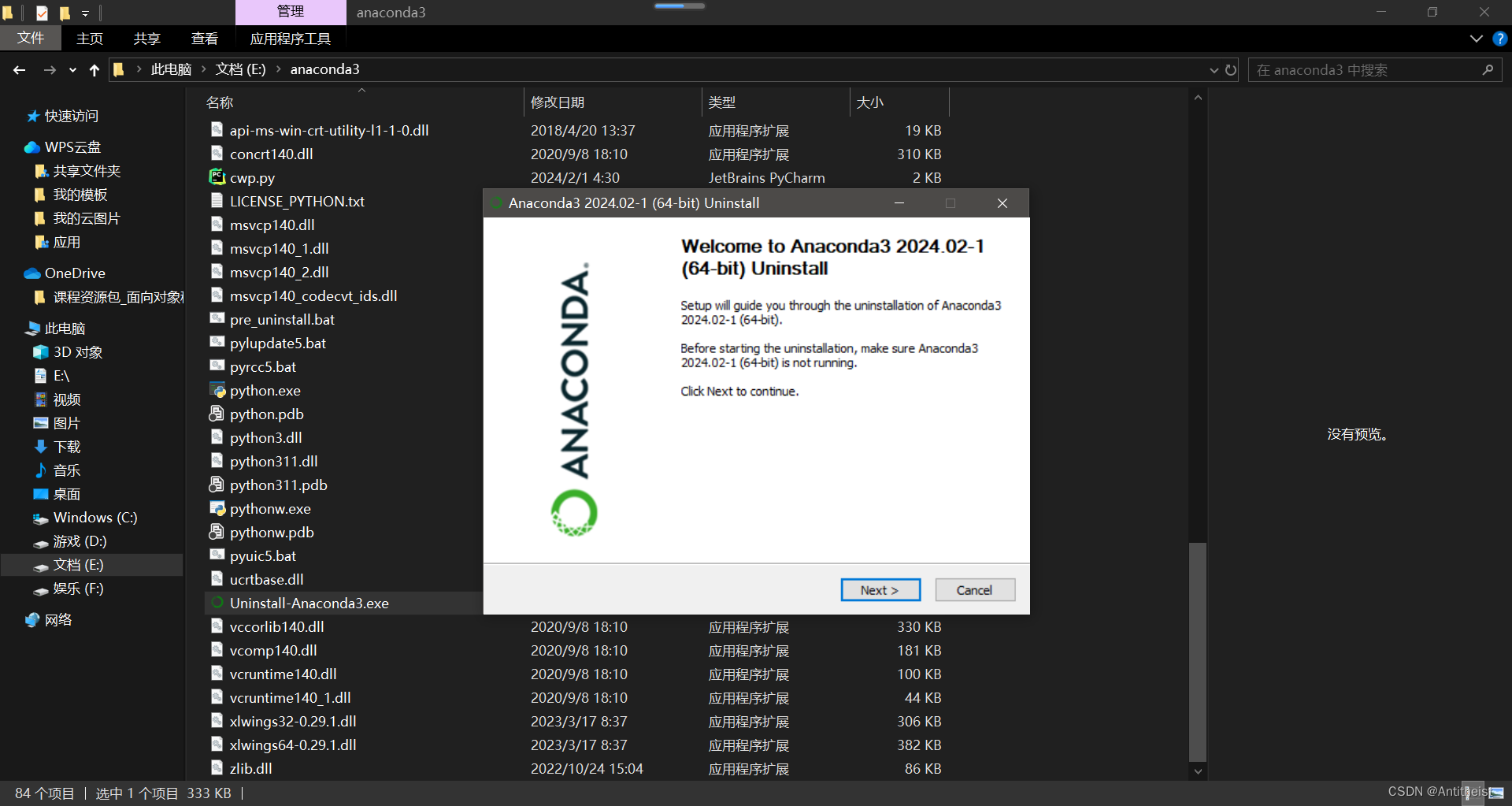The image size is (1512, 806).
Task: Open the address bar history dropdown
Action: point(1214,69)
